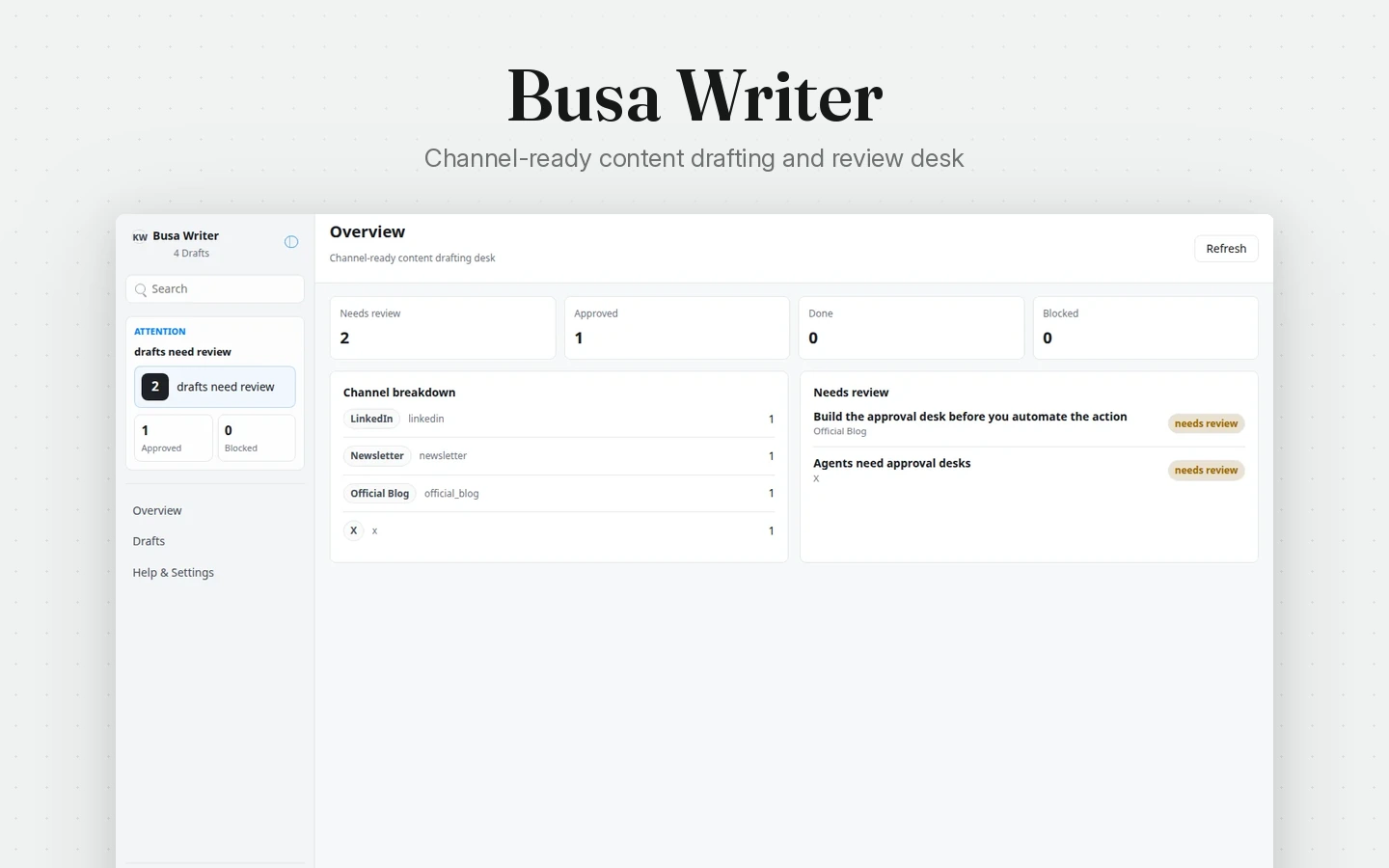This screenshot has width=1389, height=868.
Task: Open the Drafts section
Action: (149, 541)
